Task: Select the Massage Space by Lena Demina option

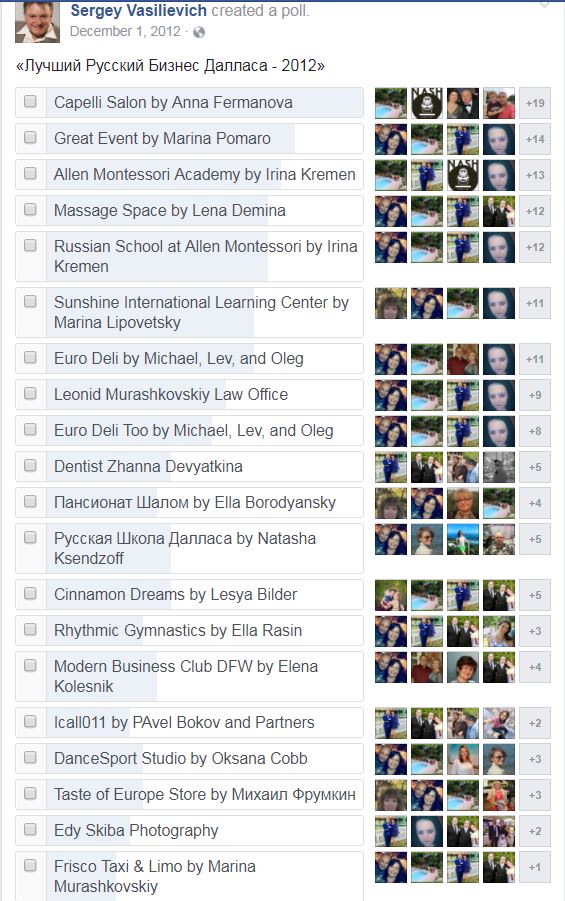Action: point(189,210)
